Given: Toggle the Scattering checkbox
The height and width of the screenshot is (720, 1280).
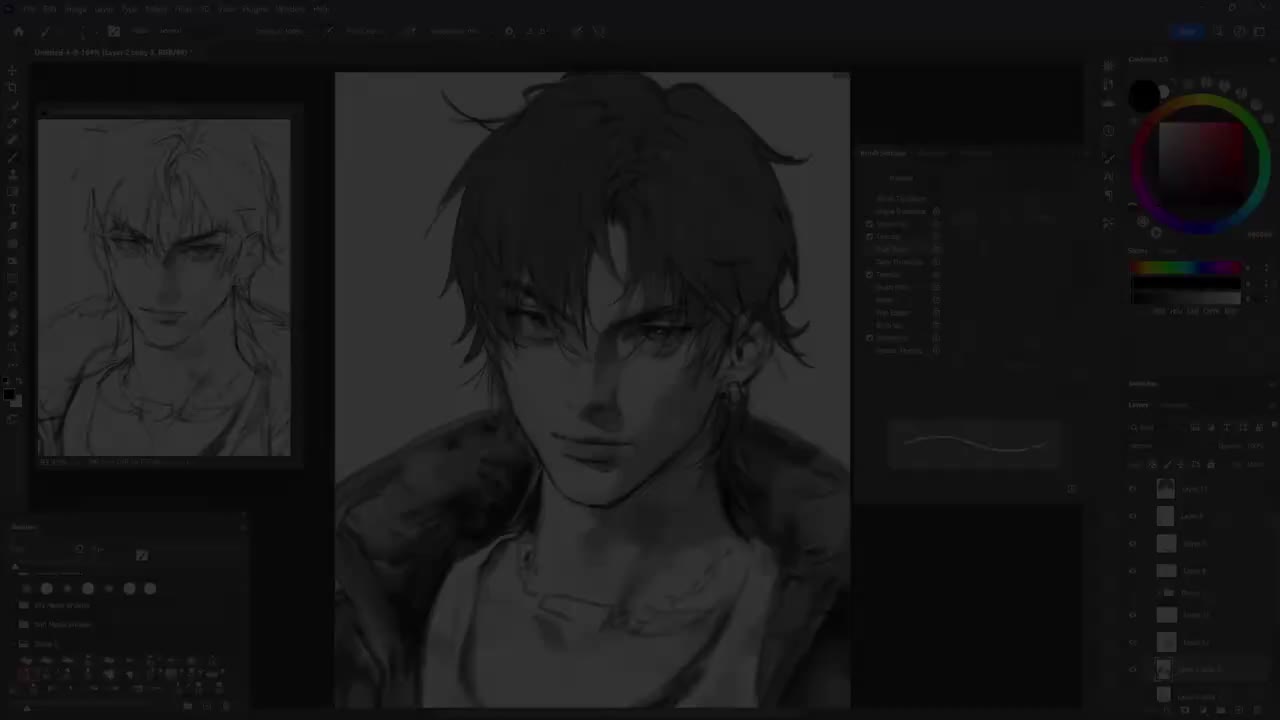Looking at the screenshot, I should pyautogui.click(x=870, y=224).
